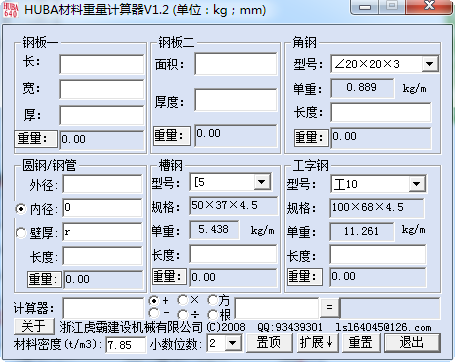Click 钢板一 重量 calculate button
This screenshot has height=362, width=455.
(x=36, y=138)
